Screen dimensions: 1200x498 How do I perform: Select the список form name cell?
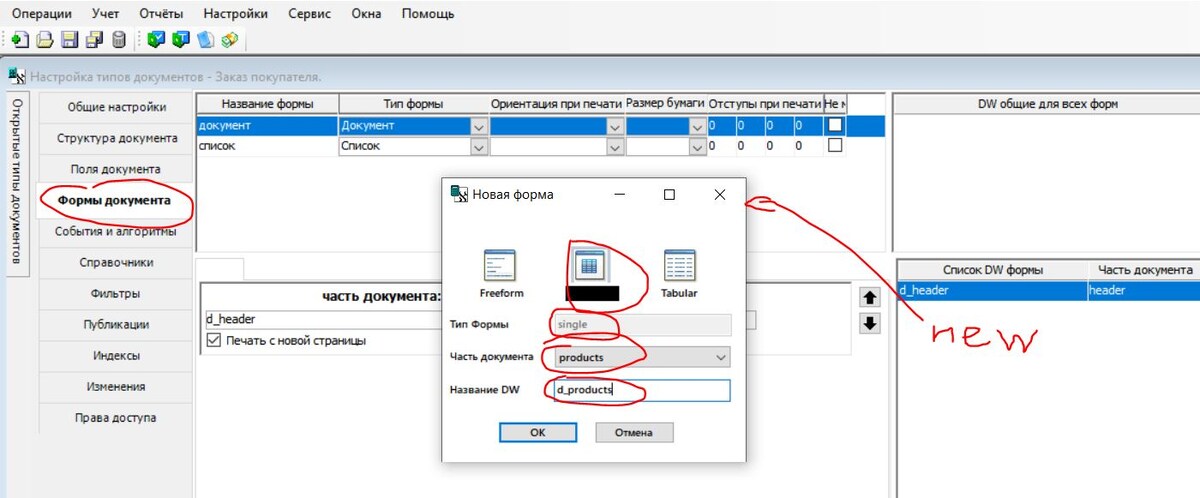(268, 146)
